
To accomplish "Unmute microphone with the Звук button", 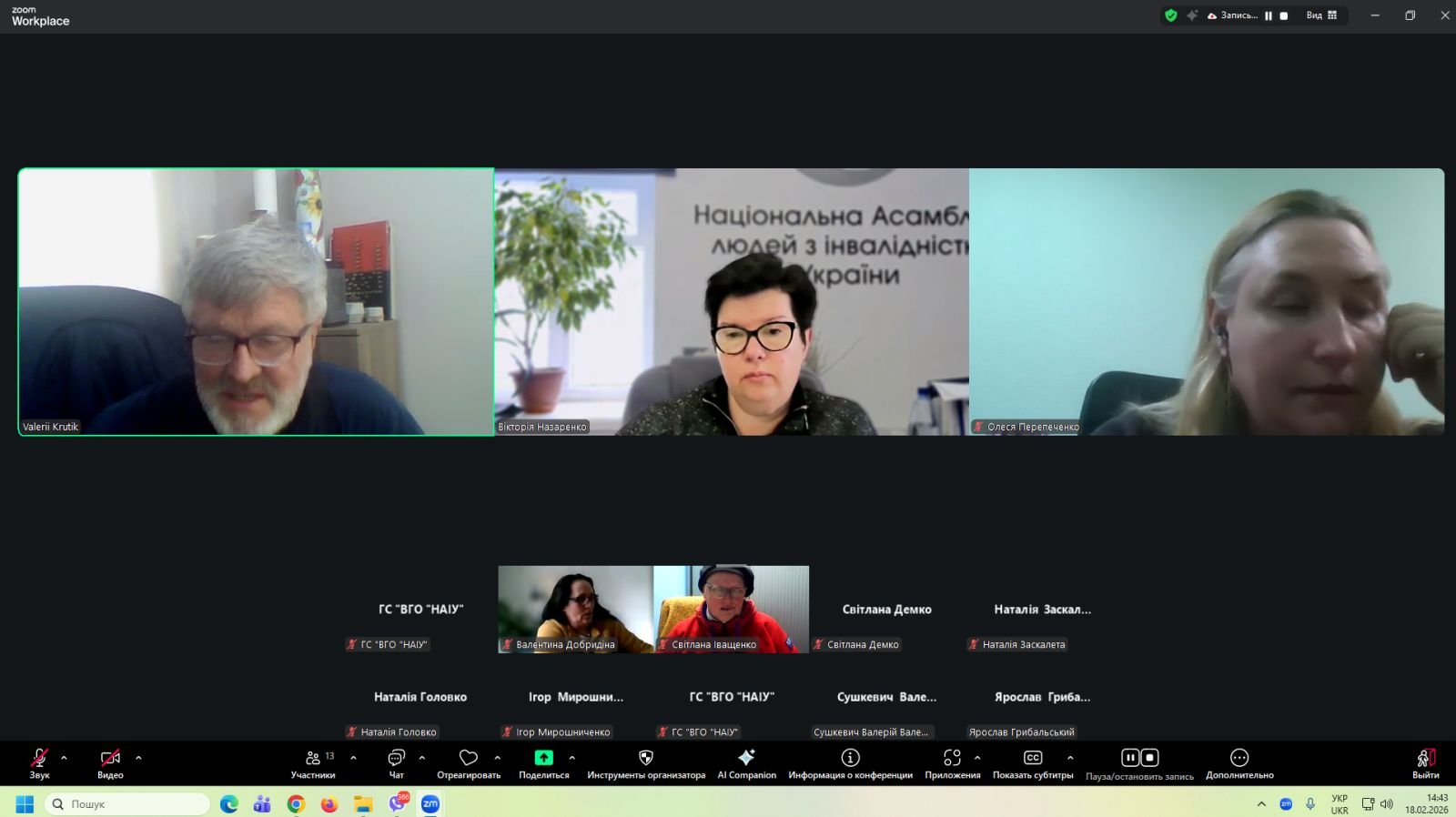I will (39, 762).
